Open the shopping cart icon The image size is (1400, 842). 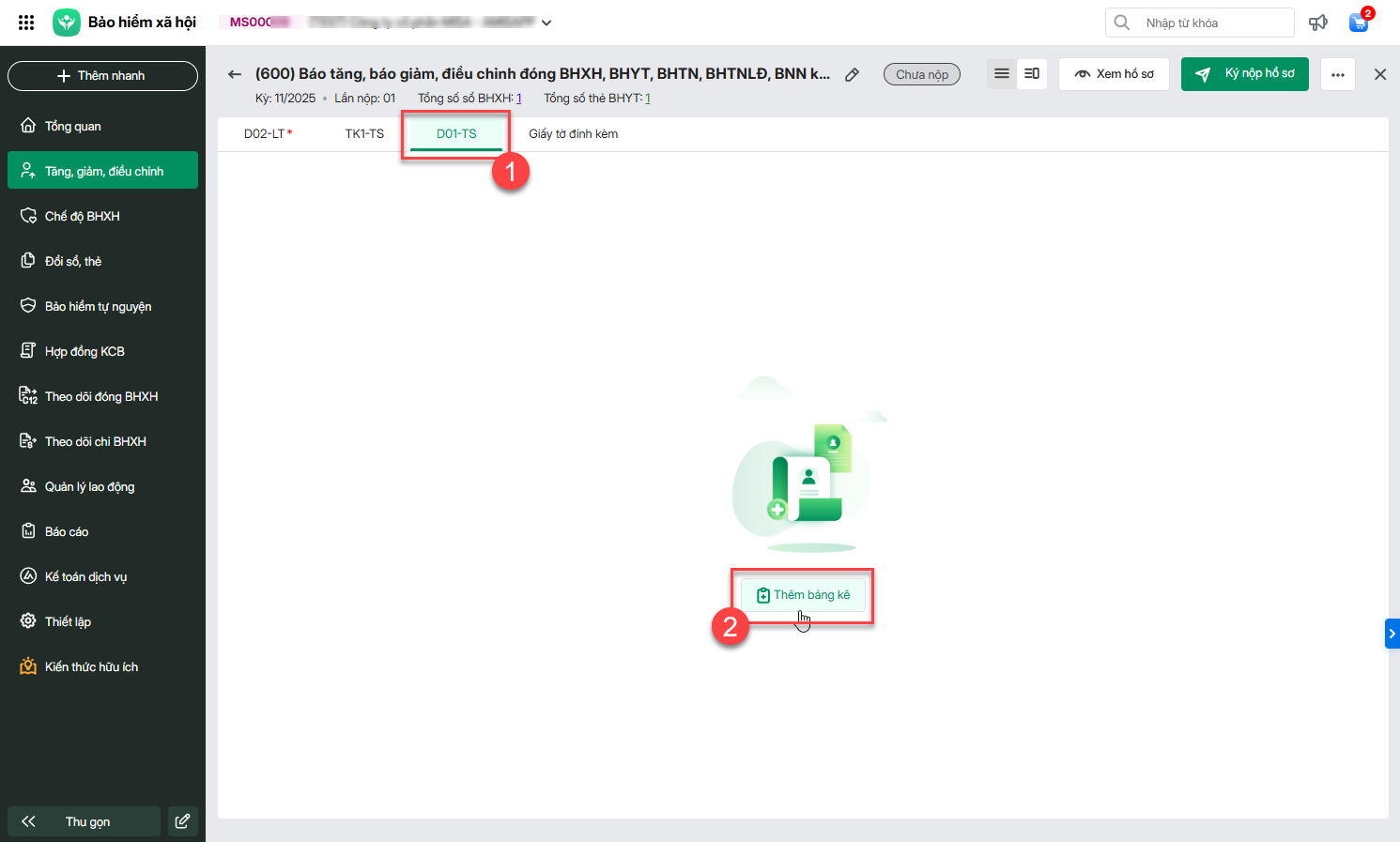click(1359, 23)
